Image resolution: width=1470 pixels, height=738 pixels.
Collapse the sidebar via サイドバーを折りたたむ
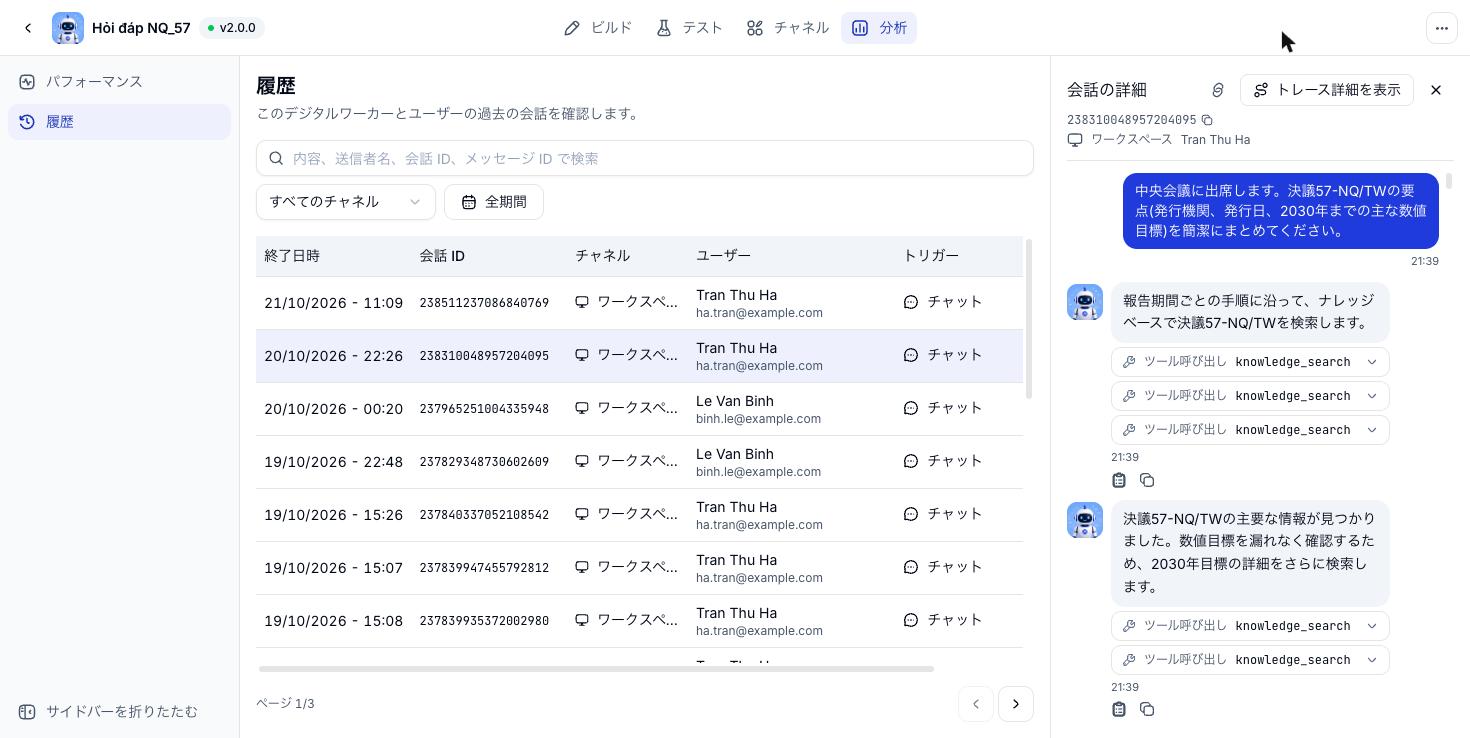coord(108,711)
